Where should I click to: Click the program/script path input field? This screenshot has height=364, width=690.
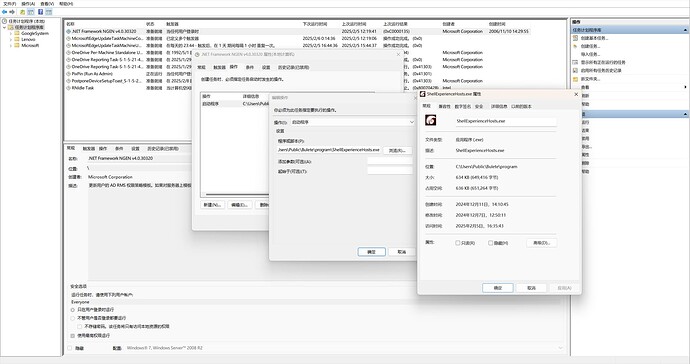tap(329, 150)
